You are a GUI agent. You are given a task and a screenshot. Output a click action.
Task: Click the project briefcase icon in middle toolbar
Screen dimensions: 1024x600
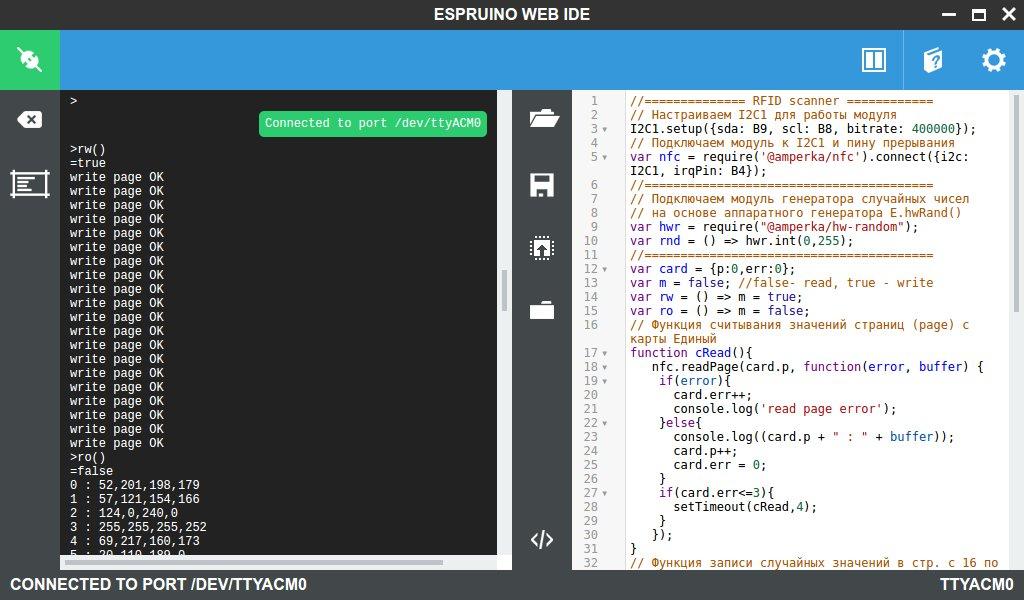[542, 310]
